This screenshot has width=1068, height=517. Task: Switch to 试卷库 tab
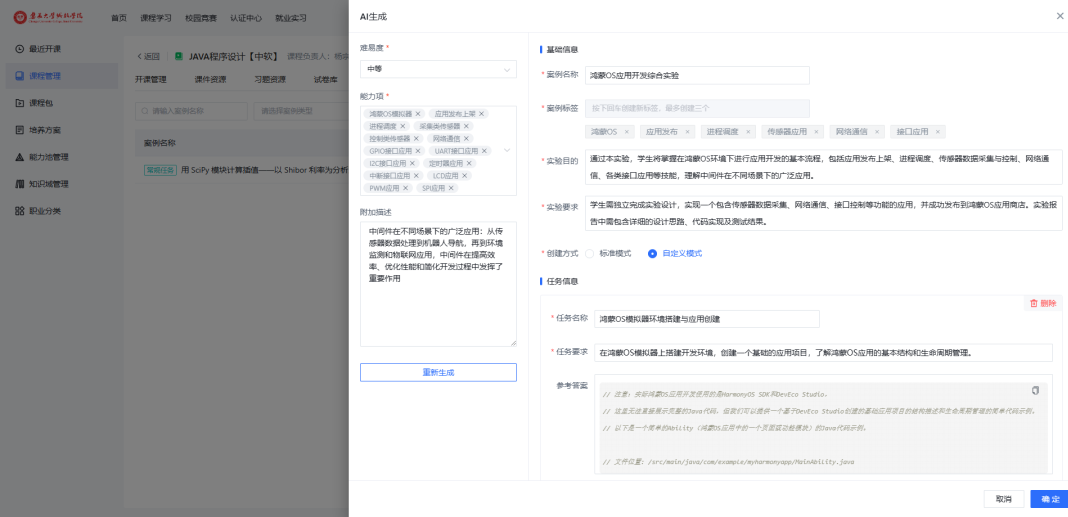(326, 80)
